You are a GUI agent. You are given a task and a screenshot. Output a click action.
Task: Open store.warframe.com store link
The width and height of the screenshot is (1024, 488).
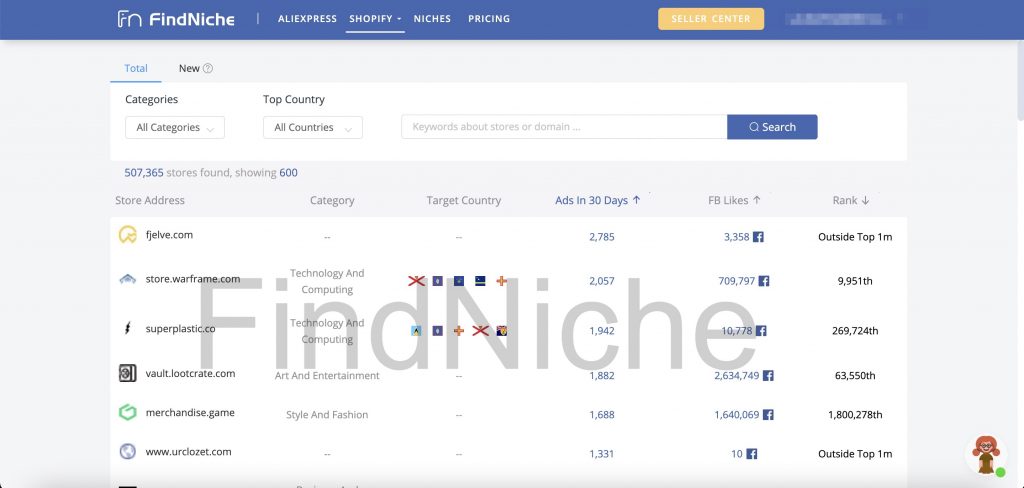click(193, 279)
